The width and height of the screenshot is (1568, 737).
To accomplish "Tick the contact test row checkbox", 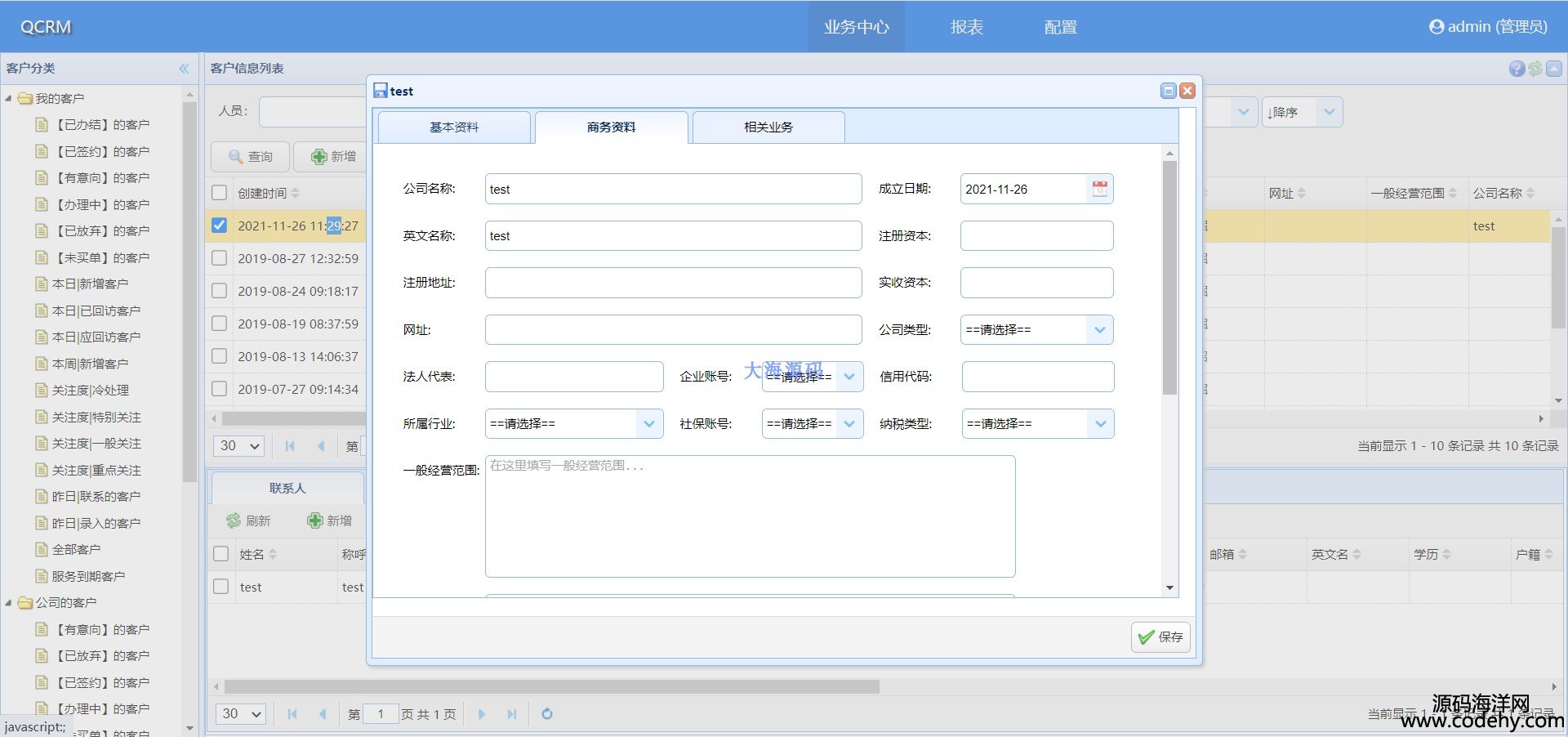I will pos(220,587).
